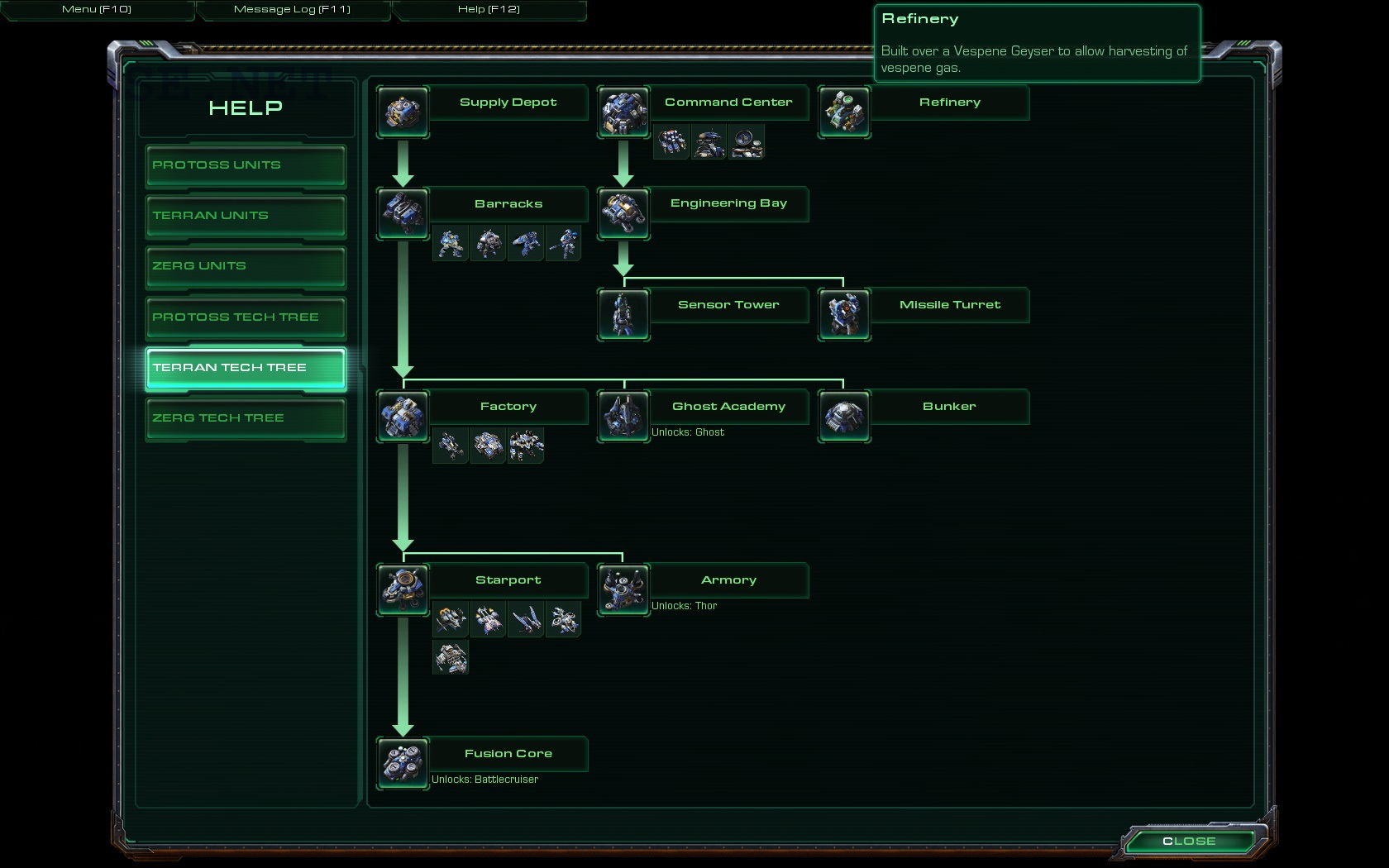The image size is (1389, 868).
Task: Select the Ghost Academy building icon
Action: pyautogui.click(x=623, y=416)
